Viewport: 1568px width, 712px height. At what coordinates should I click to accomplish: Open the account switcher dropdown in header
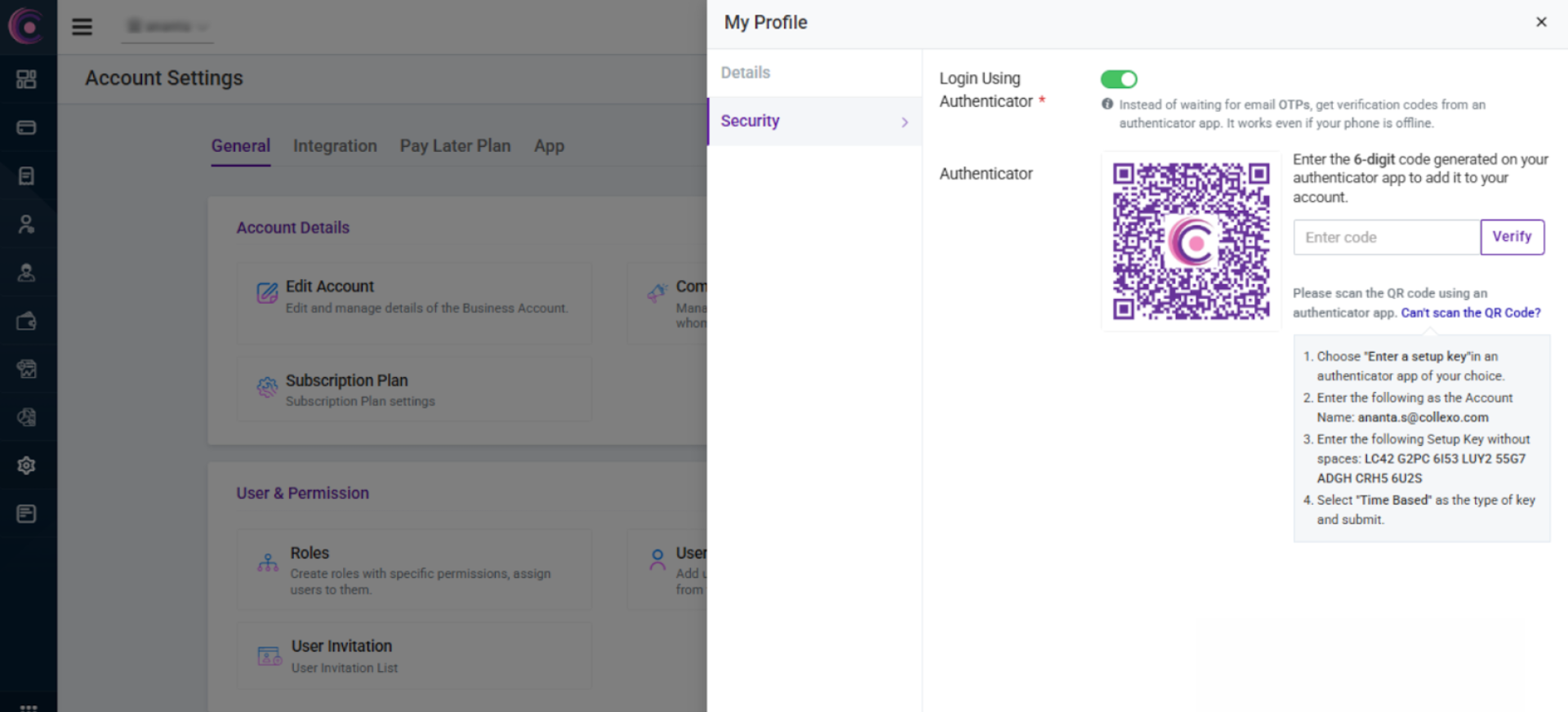(168, 27)
